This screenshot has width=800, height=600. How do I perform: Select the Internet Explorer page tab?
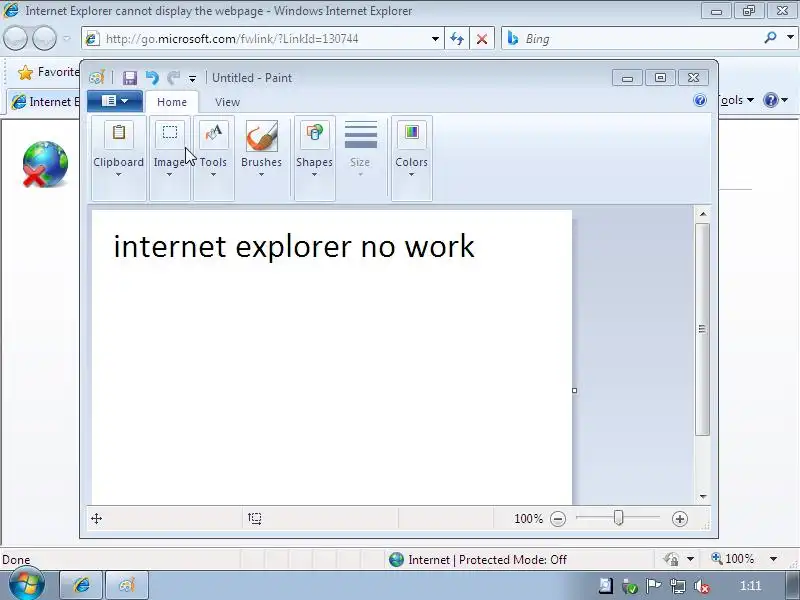coord(45,102)
